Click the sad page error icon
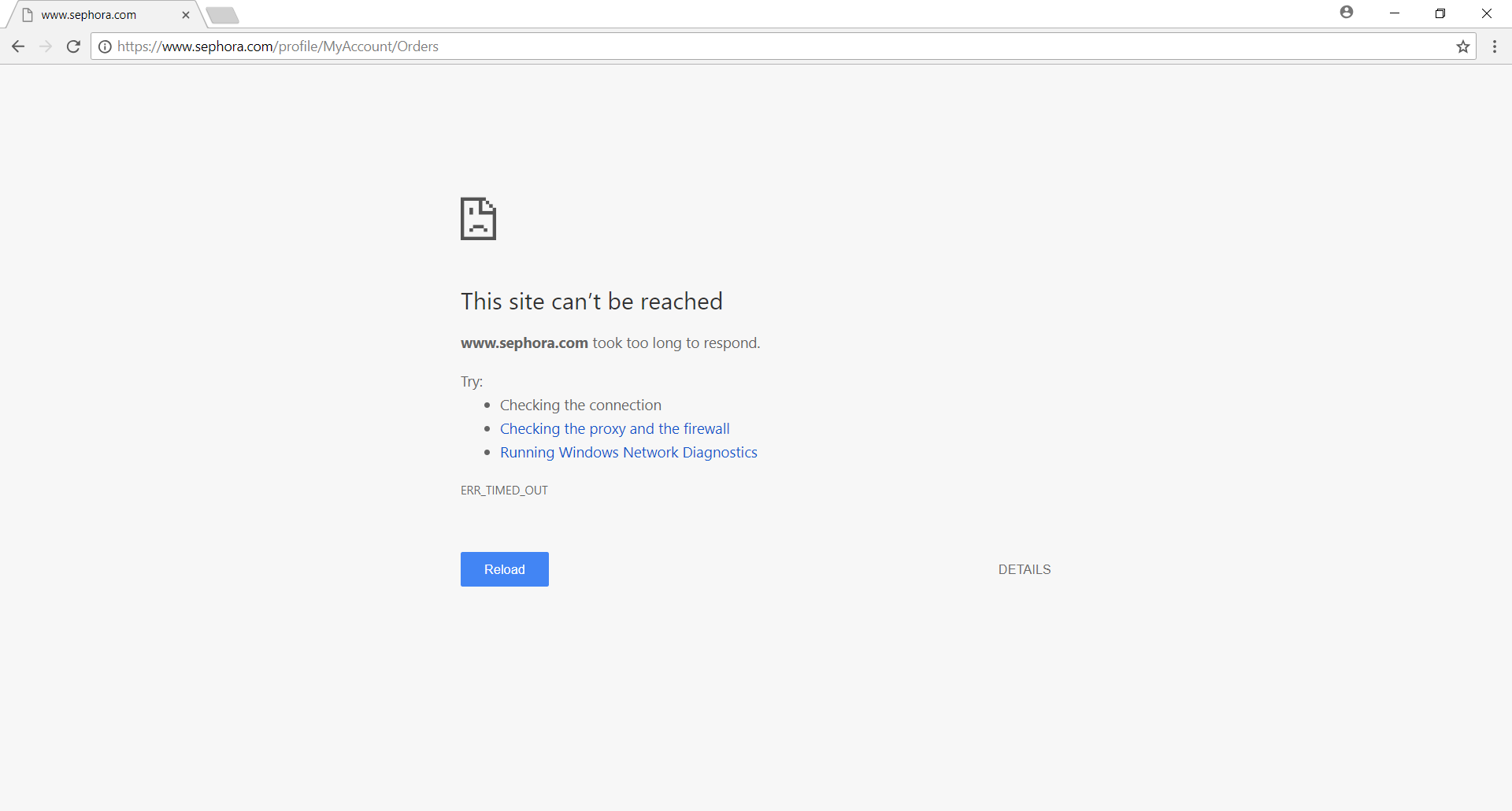 click(478, 218)
